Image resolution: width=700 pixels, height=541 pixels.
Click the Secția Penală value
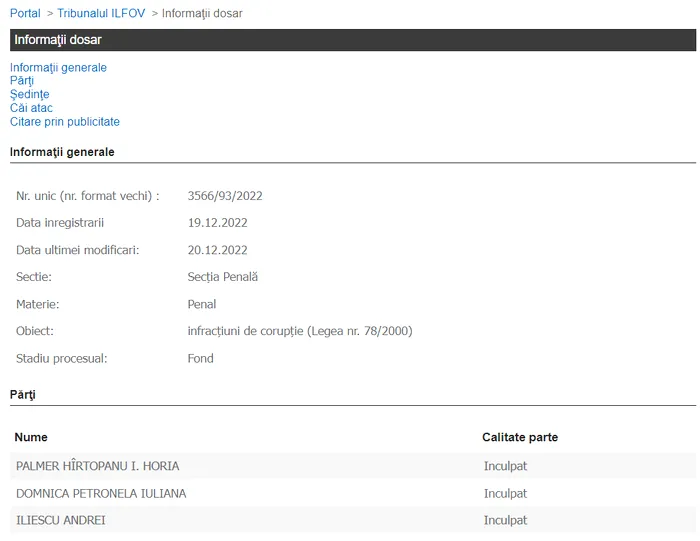pos(222,277)
